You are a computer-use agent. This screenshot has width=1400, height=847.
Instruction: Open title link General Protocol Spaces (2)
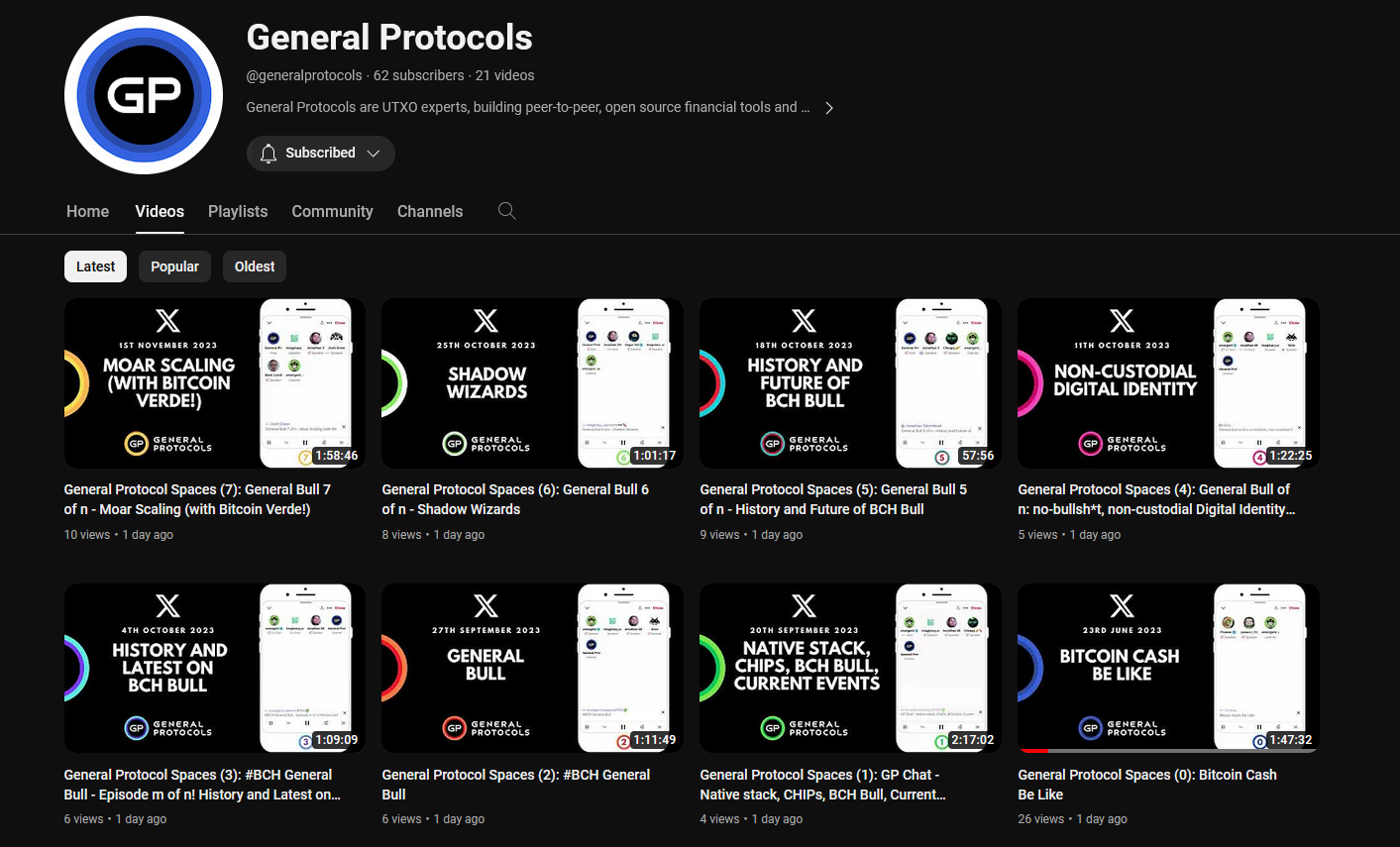pyautogui.click(x=516, y=785)
